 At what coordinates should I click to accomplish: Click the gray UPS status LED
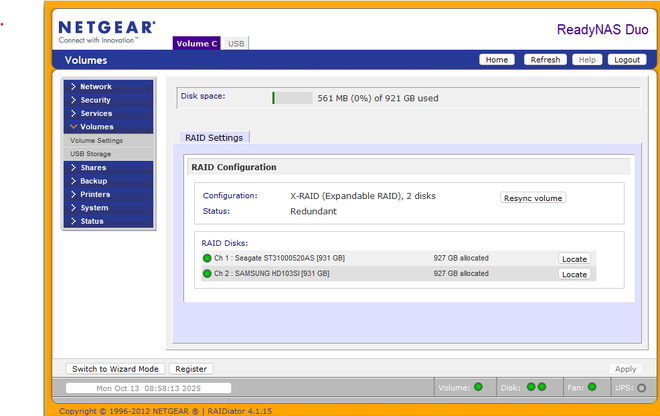pyautogui.click(x=641, y=388)
